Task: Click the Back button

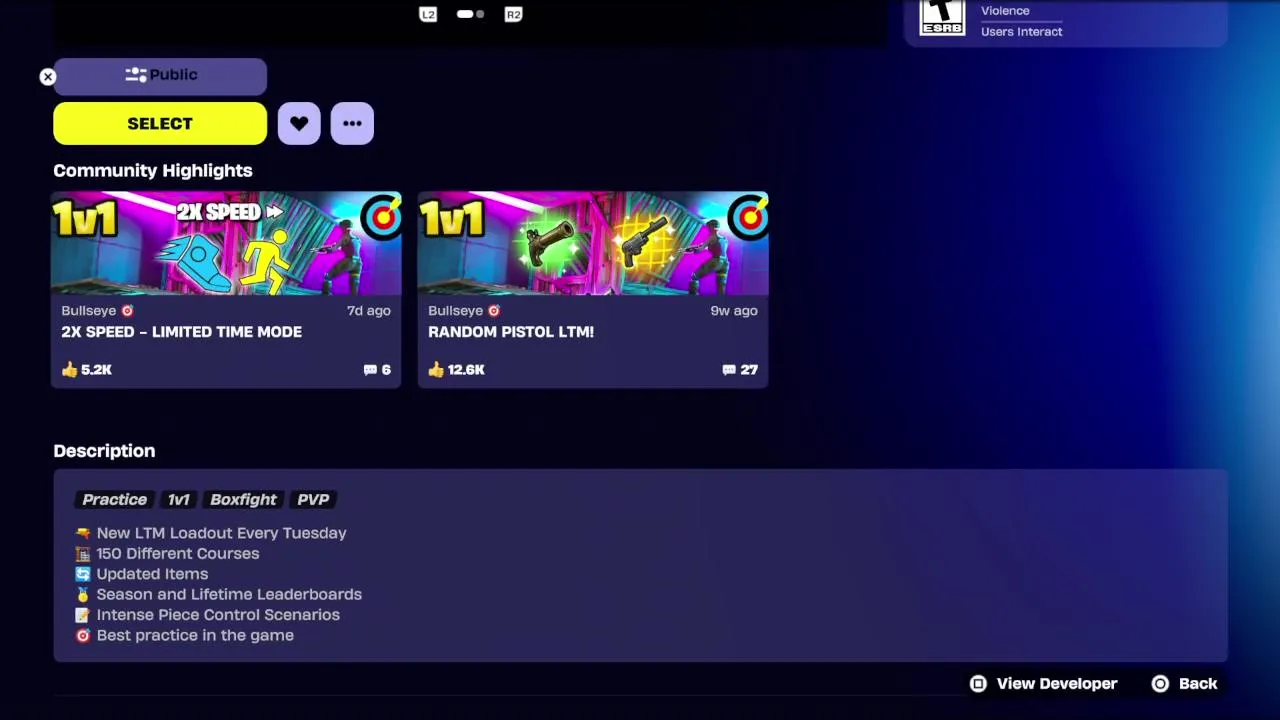Action: [1184, 684]
